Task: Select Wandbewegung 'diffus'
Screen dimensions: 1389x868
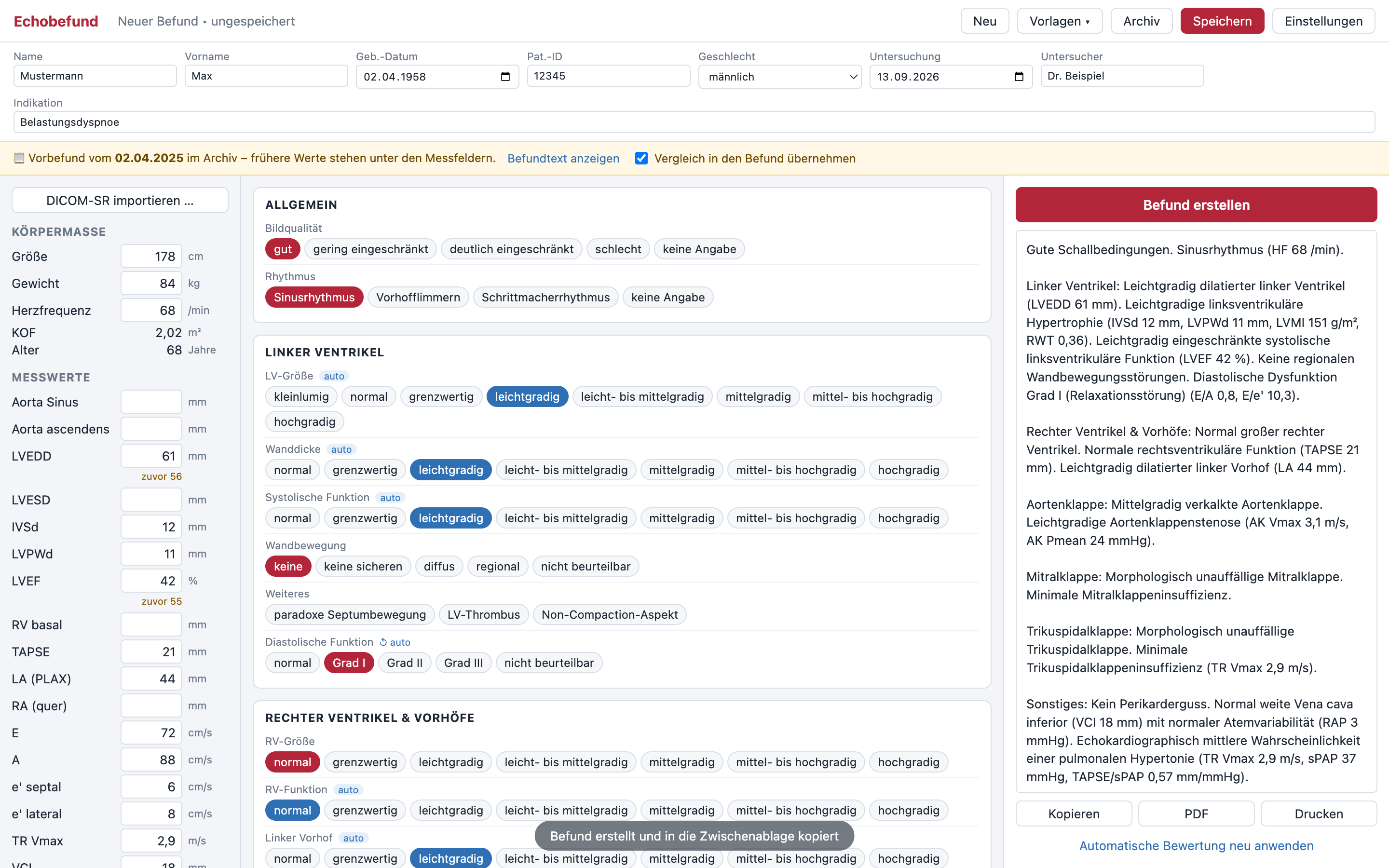Action: pos(438,567)
